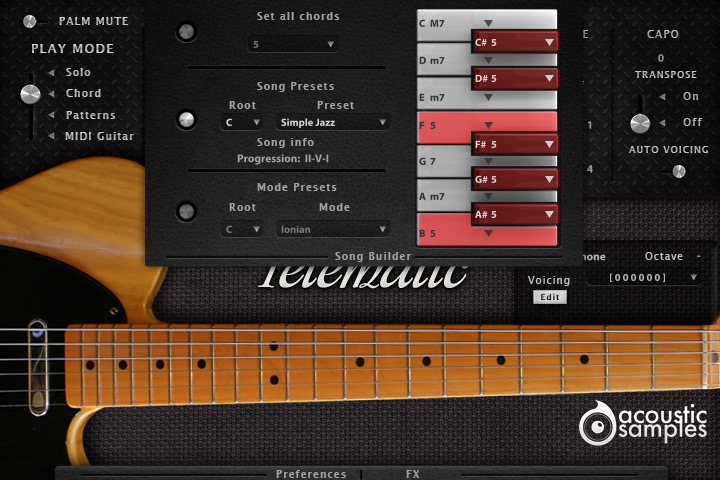720x480 pixels.
Task: Select MIDI Guitar play mode
Action: tap(99, 136)
